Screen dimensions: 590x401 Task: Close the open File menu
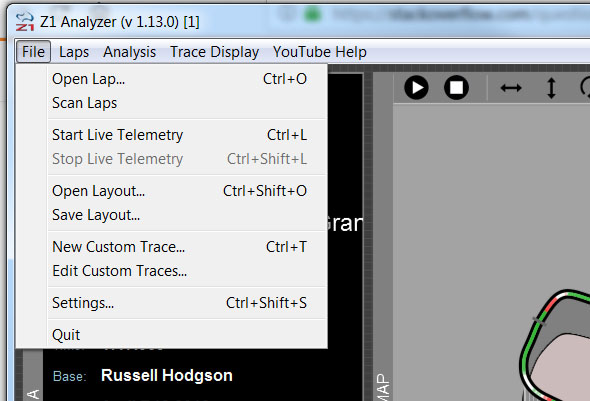point(33,52)
